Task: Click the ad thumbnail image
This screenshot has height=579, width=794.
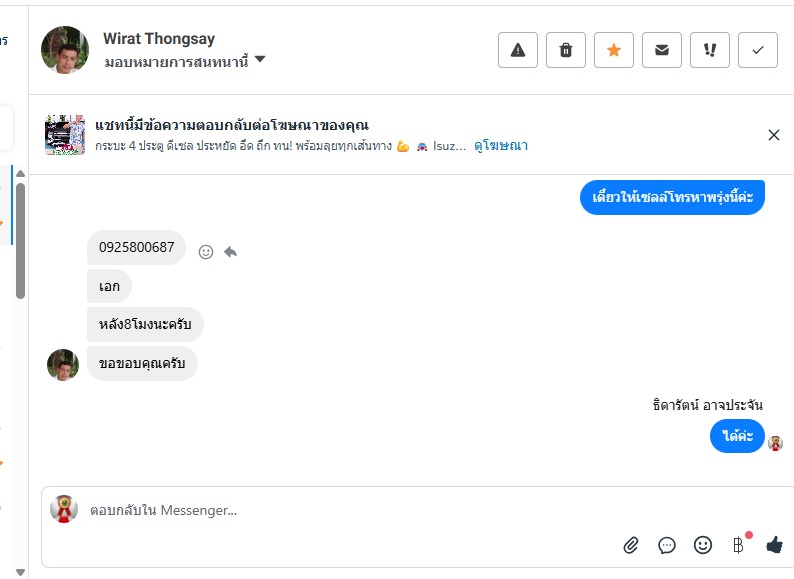Action: point(65,135)
